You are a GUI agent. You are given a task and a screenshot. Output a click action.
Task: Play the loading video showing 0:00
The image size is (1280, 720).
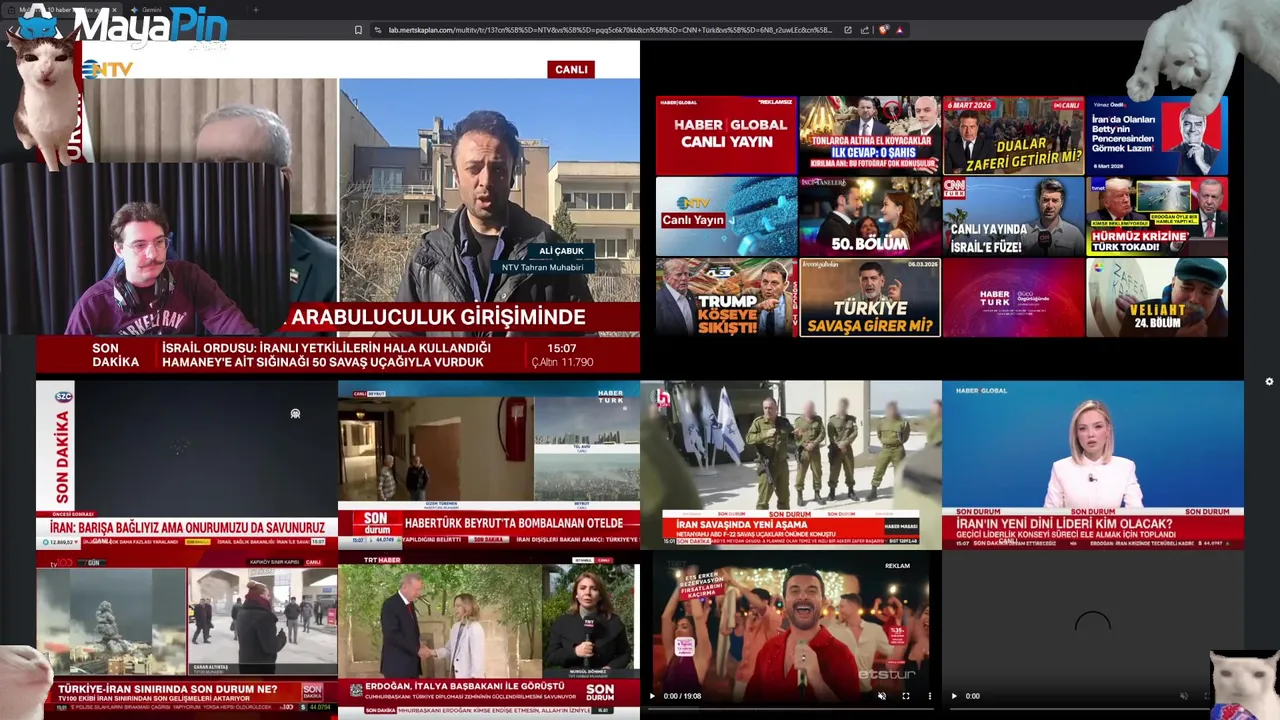[x=954, y=696]
